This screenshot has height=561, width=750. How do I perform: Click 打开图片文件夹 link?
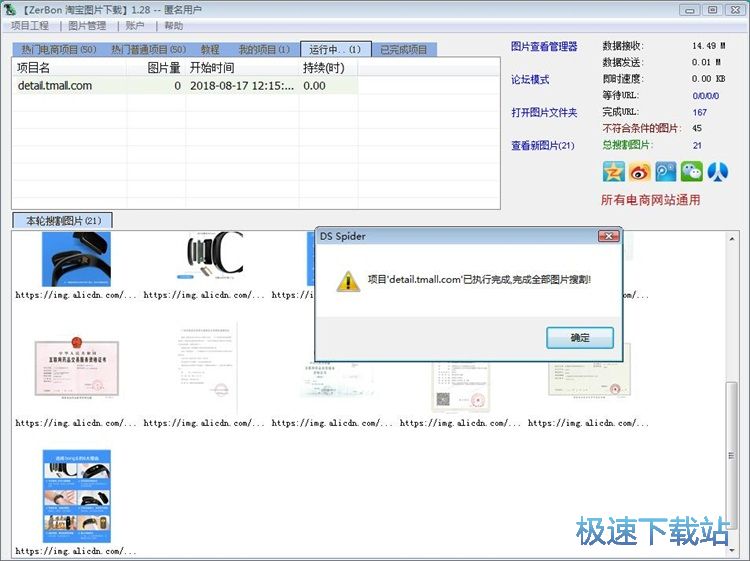[544, 112]
